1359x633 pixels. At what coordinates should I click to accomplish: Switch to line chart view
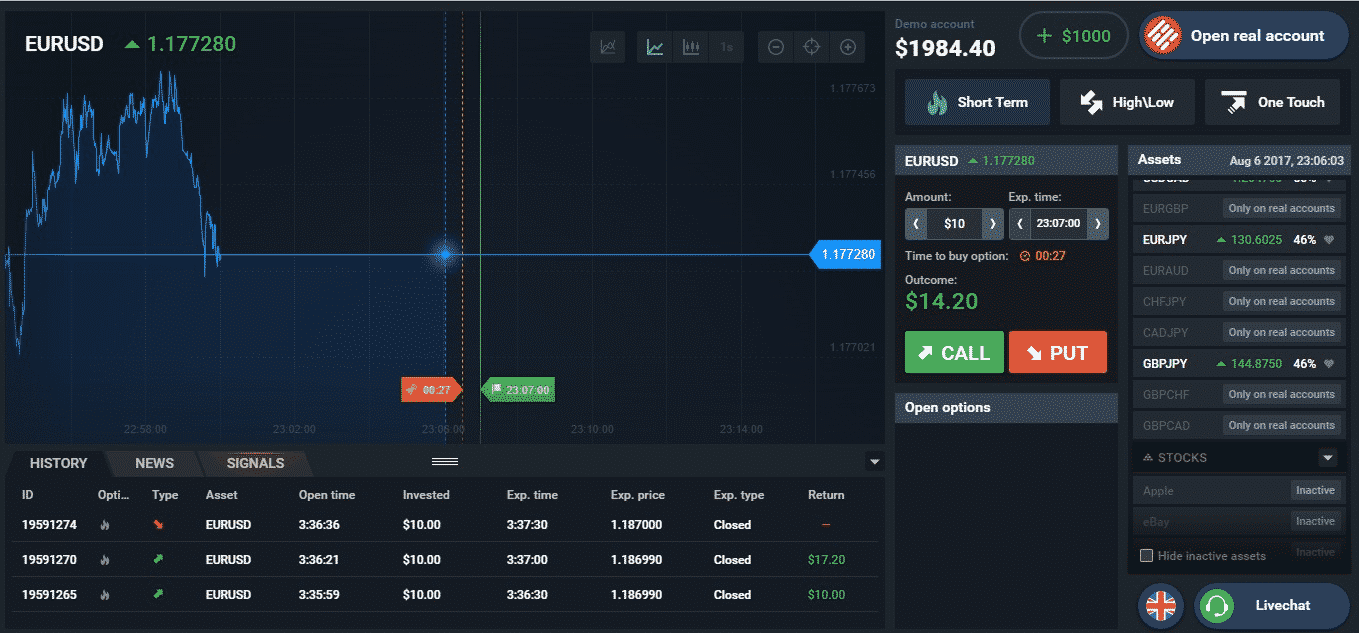655,47
